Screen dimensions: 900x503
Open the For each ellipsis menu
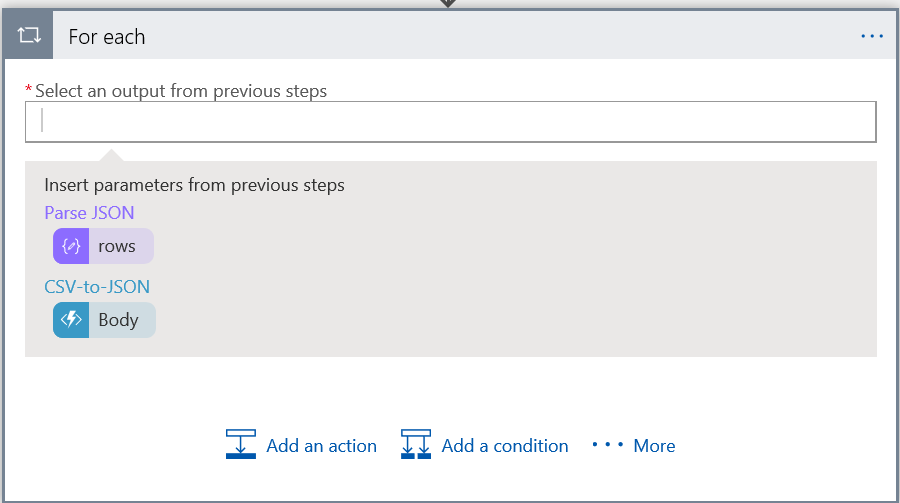872,36
